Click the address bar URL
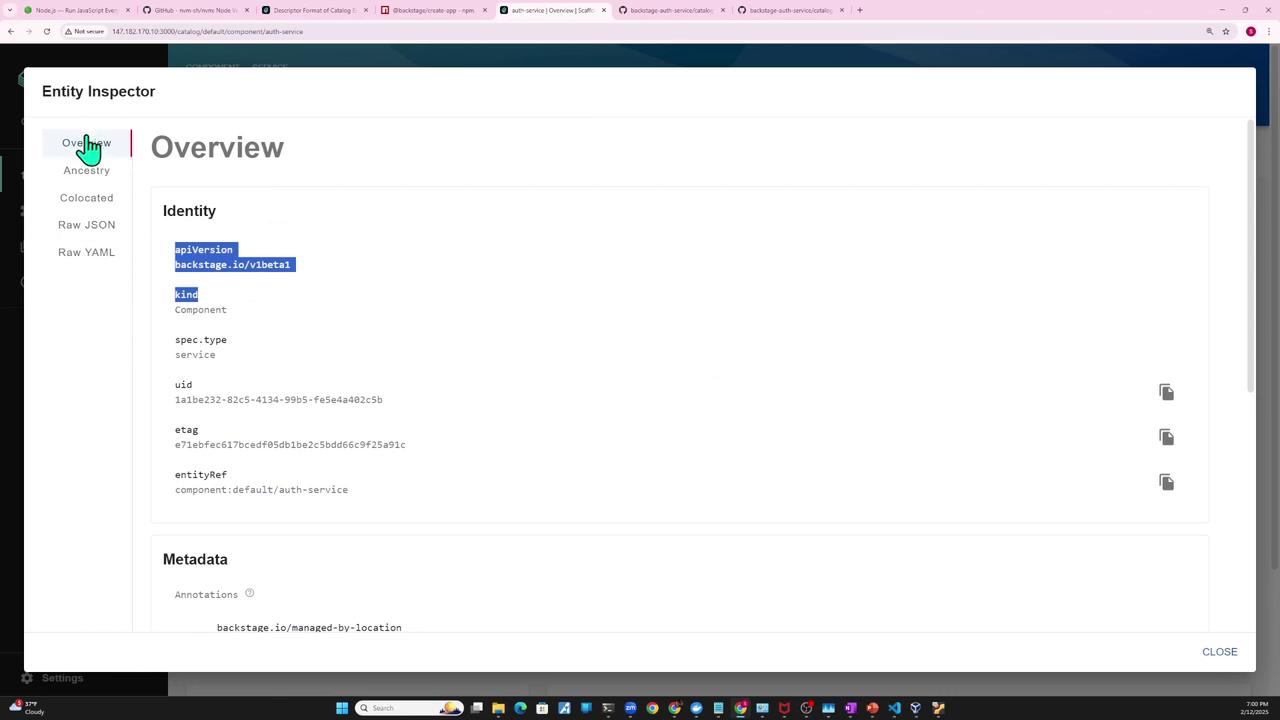The width and height of the screenshot is (1280, 720). (207, 31)
